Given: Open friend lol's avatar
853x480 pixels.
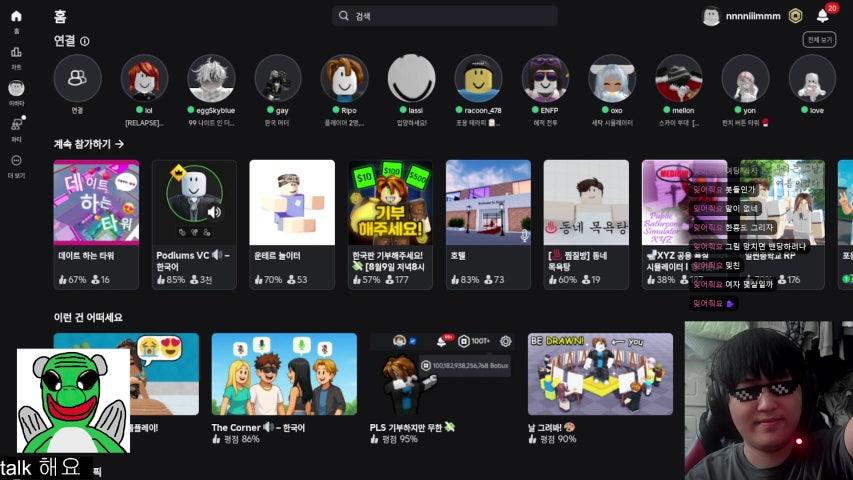Looking at the screenshot, I should click(144, 78).
